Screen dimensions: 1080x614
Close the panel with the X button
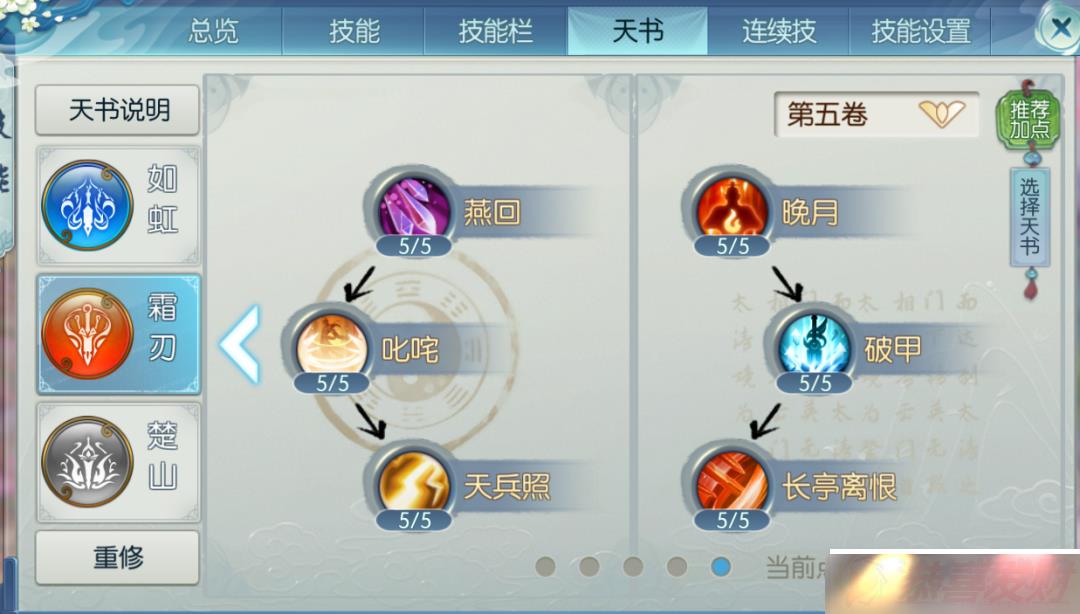tap(1059, 29)
